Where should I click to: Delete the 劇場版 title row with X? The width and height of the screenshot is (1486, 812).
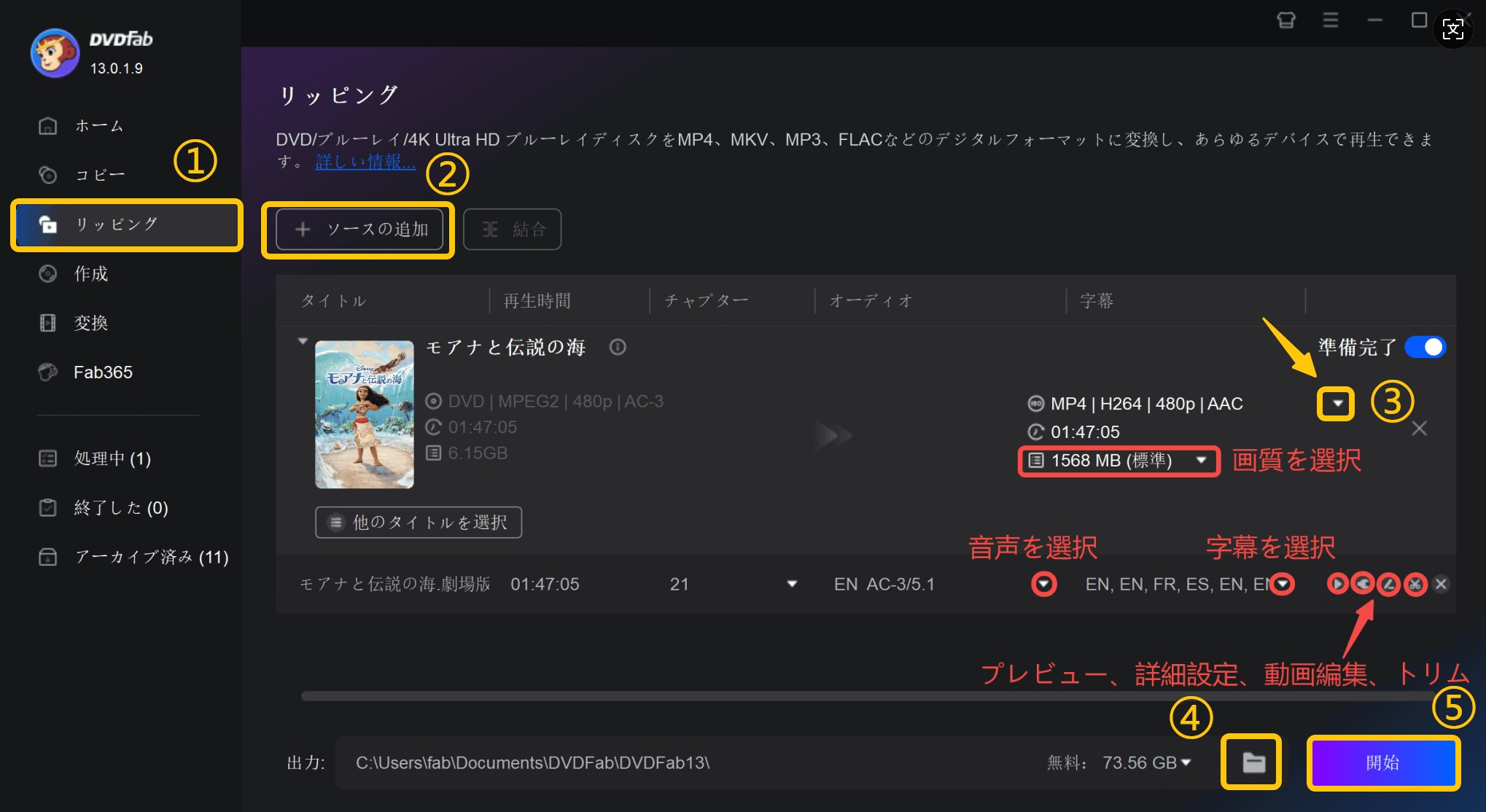click(x=1441, y=584)
